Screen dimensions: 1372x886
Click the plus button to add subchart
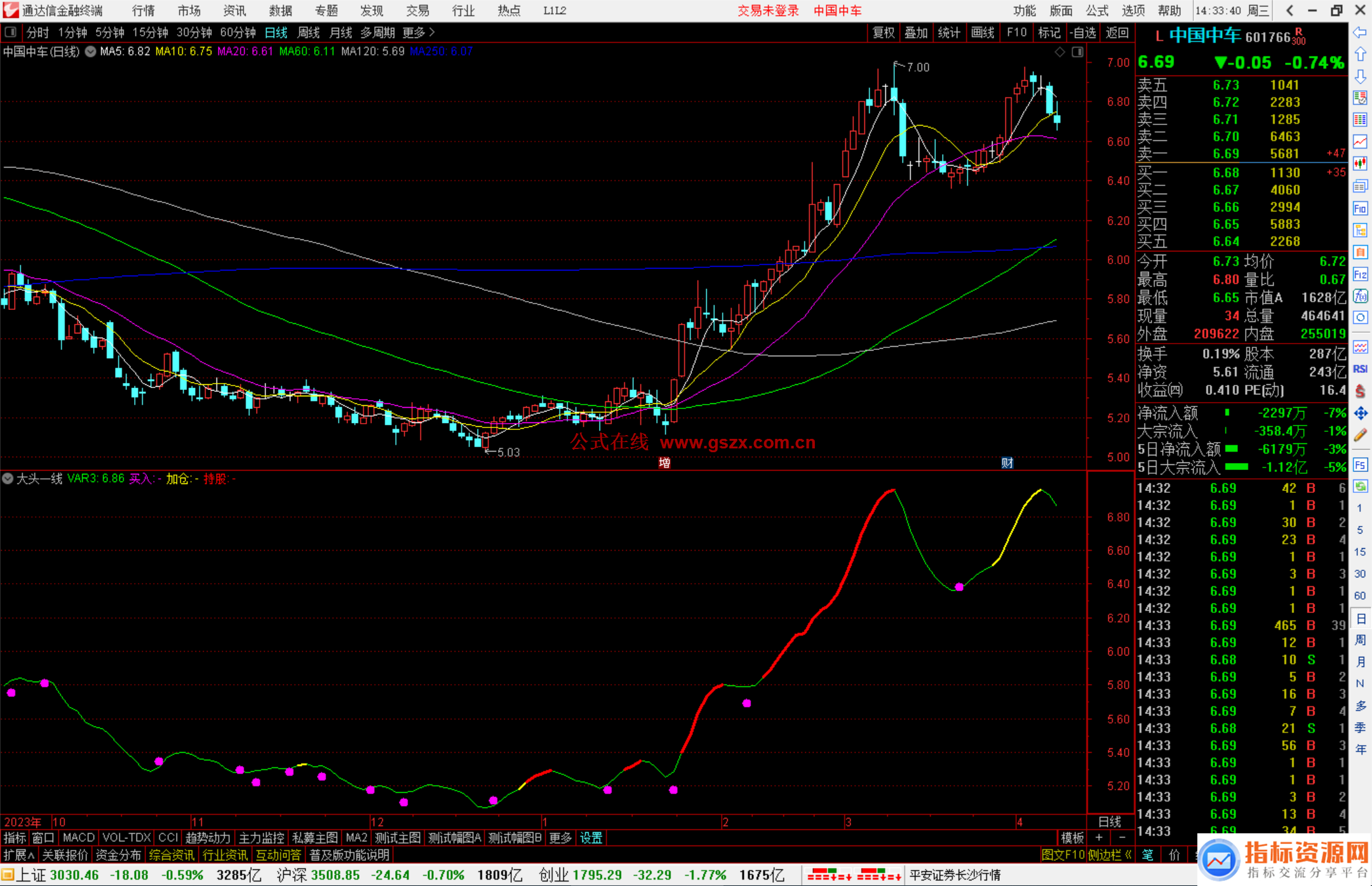tap(1099, 838)
